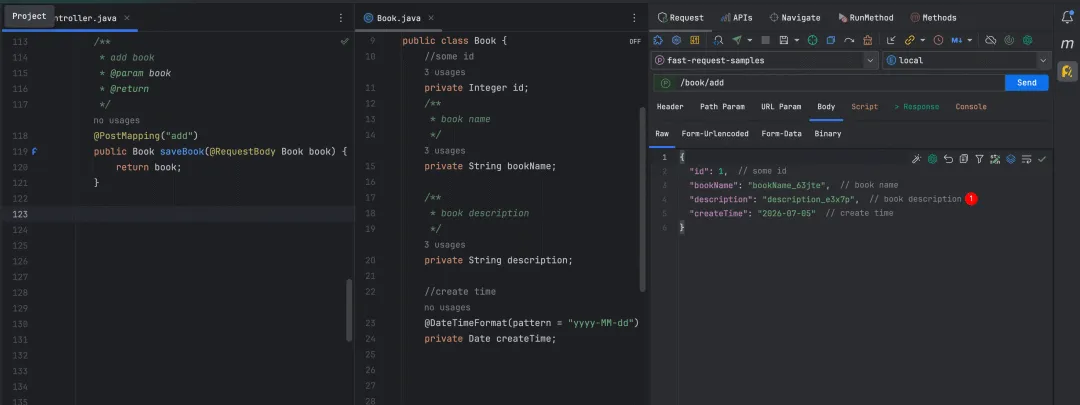Open the Console tab

tap(970, 107)
